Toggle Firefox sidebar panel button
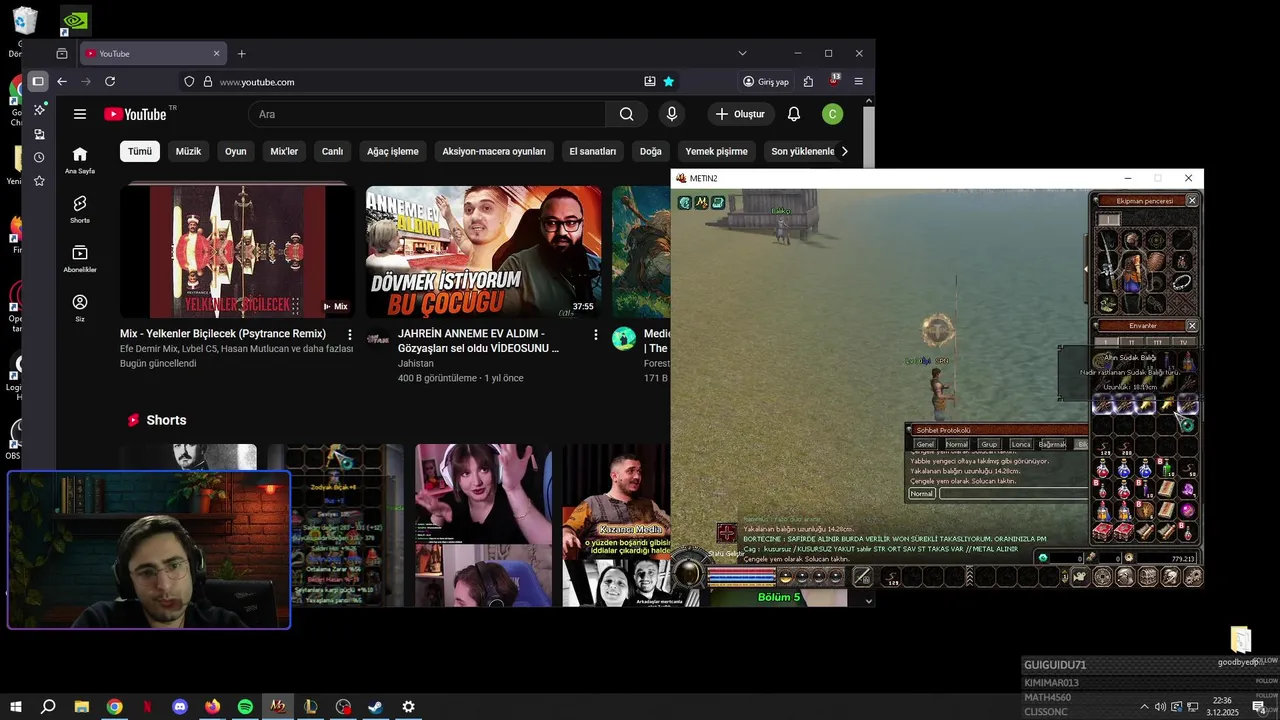 click(x=38, y=82)
